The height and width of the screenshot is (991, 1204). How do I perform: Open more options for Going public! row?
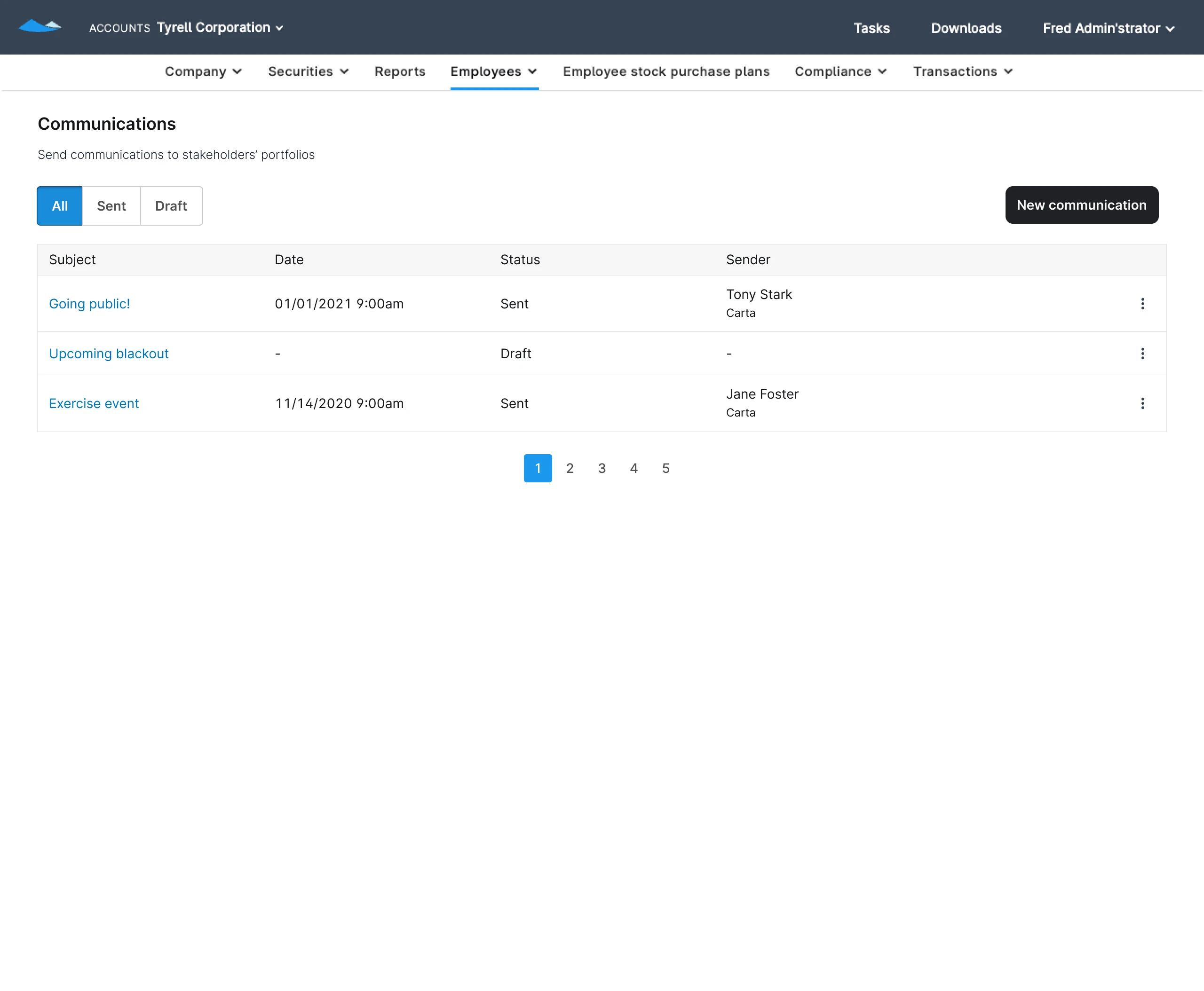(x=1142, y=304)
